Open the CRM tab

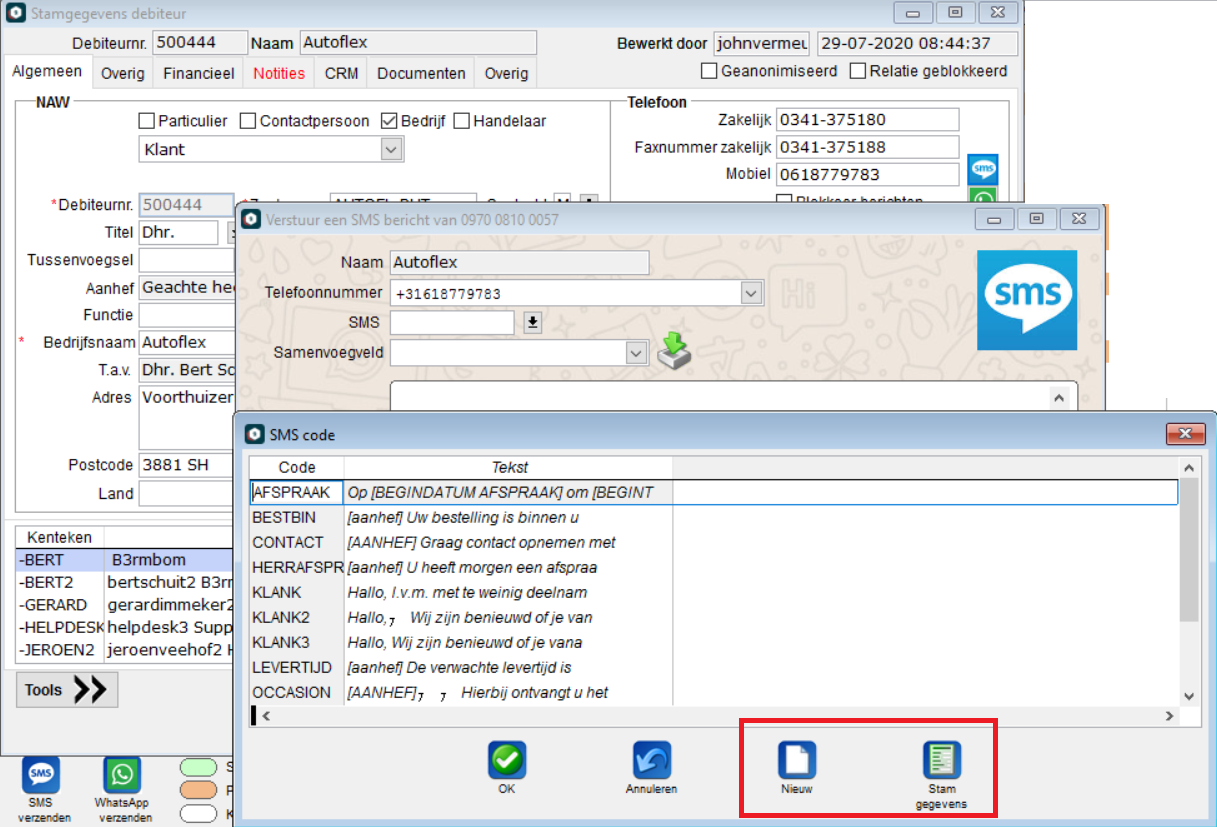coord(341,73)
